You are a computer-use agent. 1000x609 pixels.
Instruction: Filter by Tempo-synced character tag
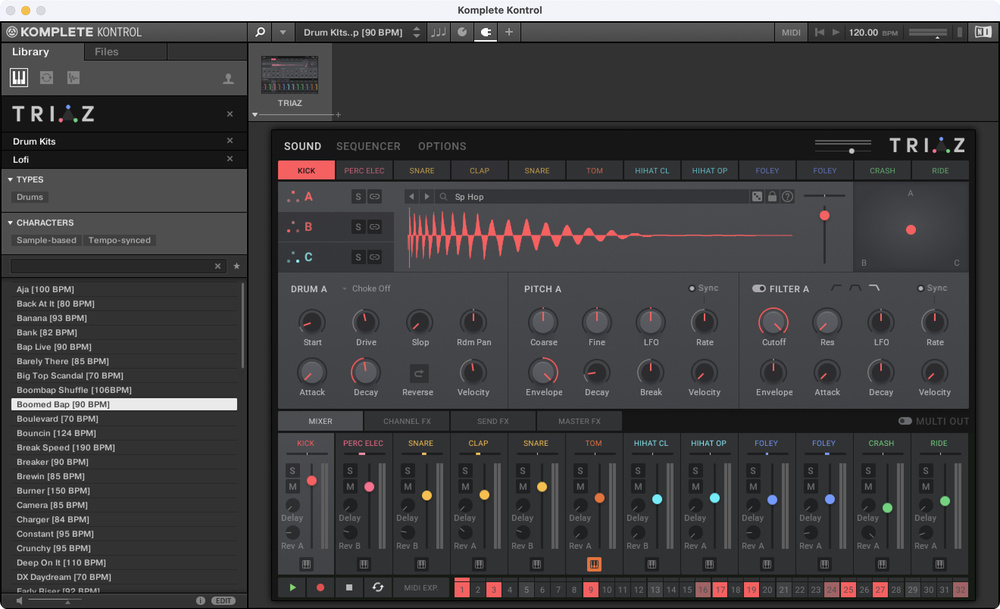[119, 240]
